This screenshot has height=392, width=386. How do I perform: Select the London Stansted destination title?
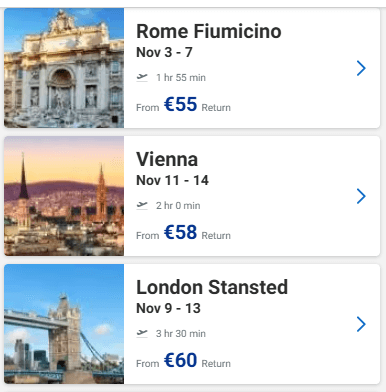tap(212, 287)
